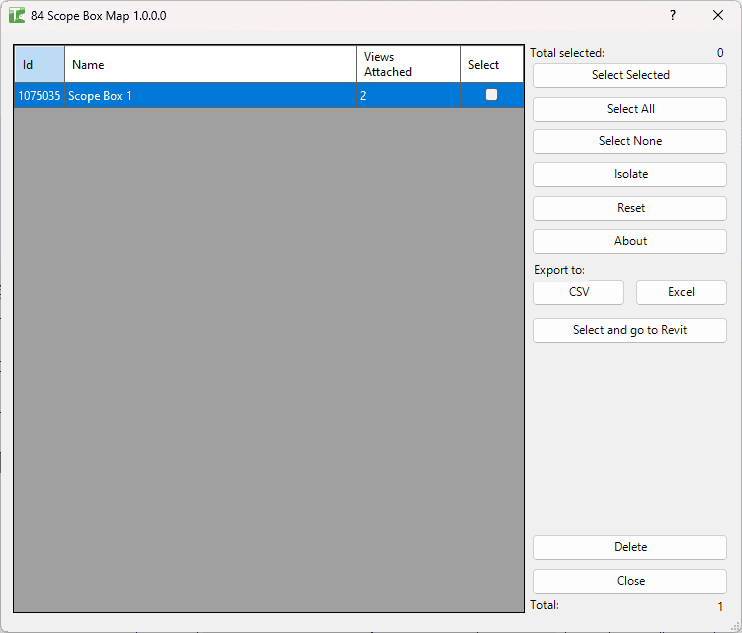
Task: Export the list to CSV
Action: 578,292
